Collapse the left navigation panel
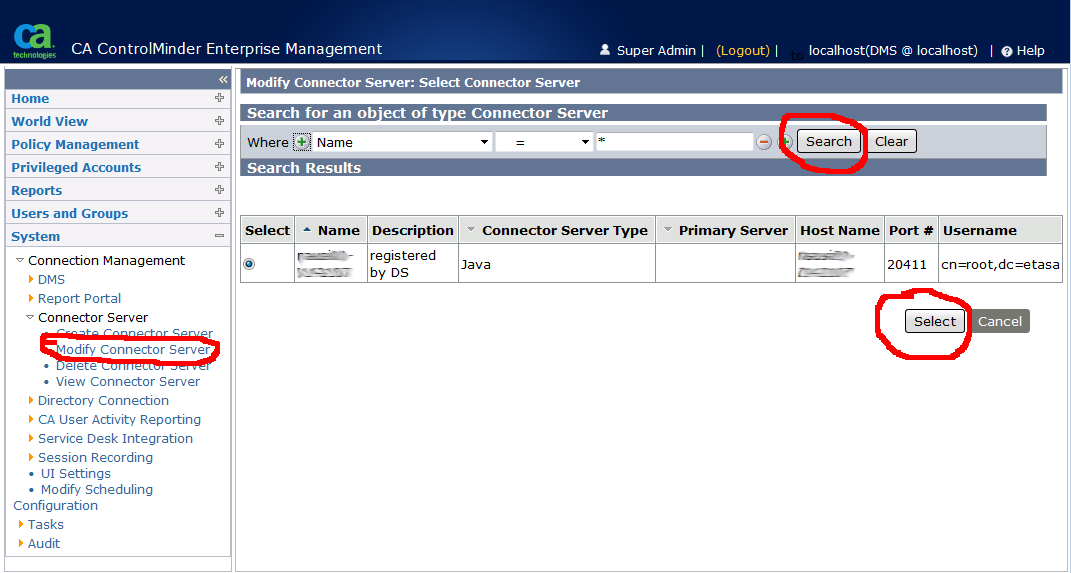Screen dimensions: 1071x573 [x=223, y=79]
